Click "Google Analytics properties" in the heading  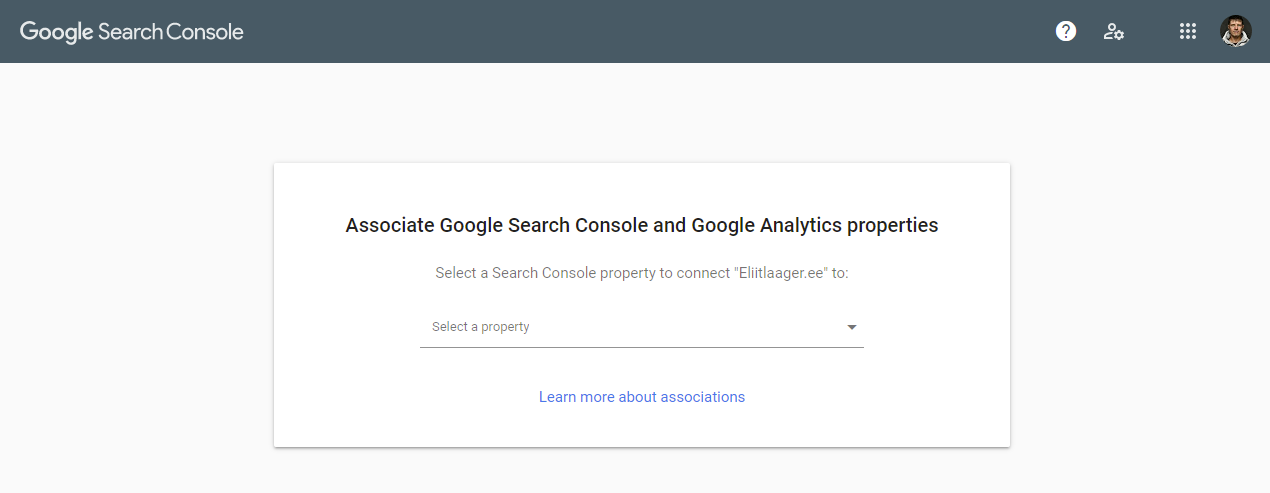[x=814, y=225]
